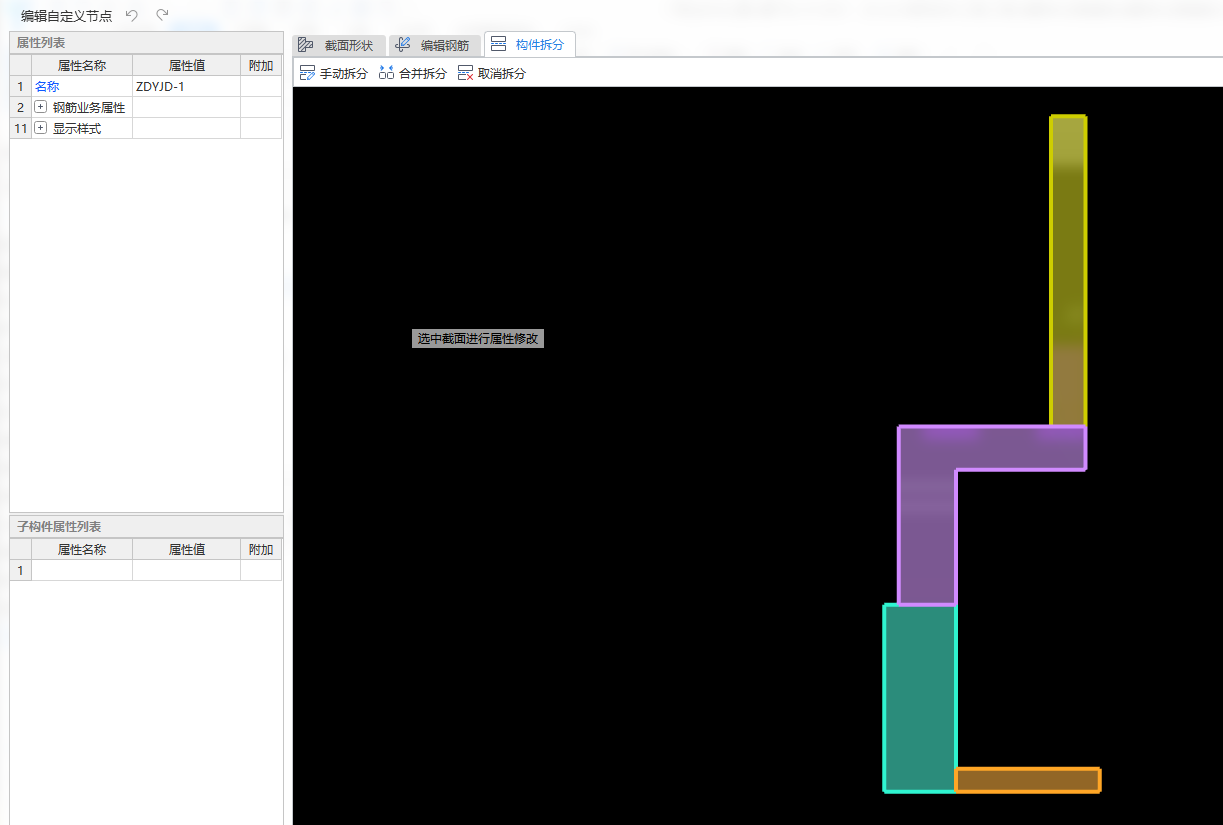Choose 合并拆分 merge split
The width and height of the screenshot is (1223, 825).
pyautogui.click(x=412, y=73)
